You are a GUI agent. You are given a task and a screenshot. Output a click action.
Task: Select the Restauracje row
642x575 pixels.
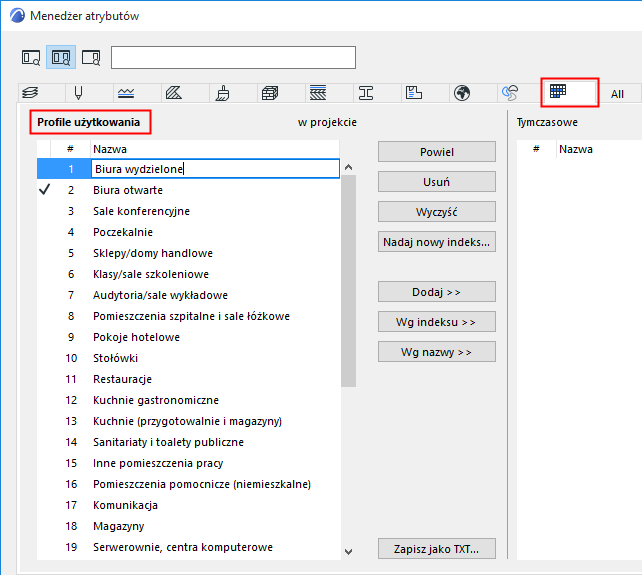[x=188, y=379]
